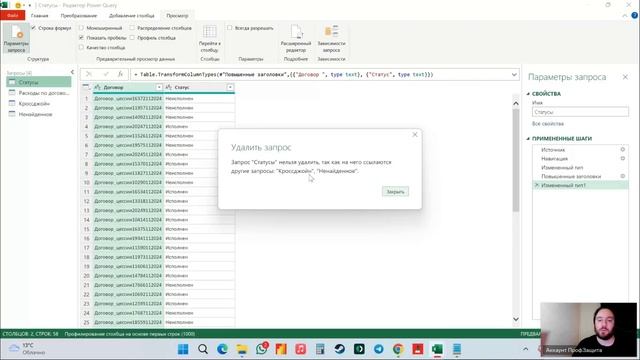Select the Ненайденное query
Viewport: 640px width, 360px height.
pyautogui.click(x=39, y=114)
